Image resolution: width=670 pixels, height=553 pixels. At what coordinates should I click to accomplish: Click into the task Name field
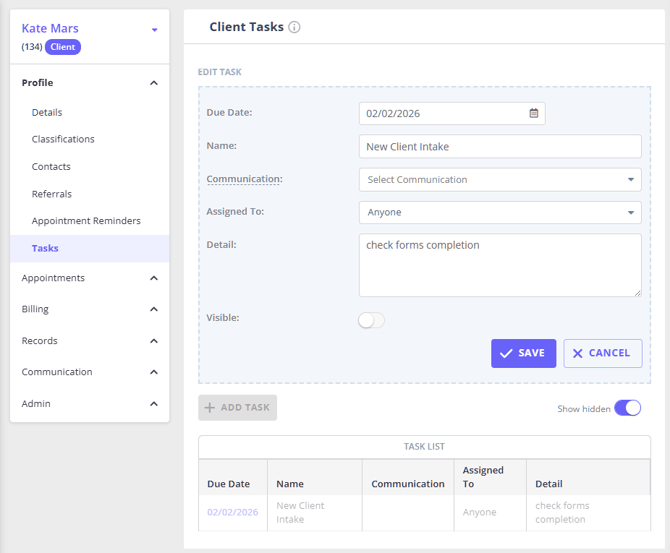[x=500, y=147]
